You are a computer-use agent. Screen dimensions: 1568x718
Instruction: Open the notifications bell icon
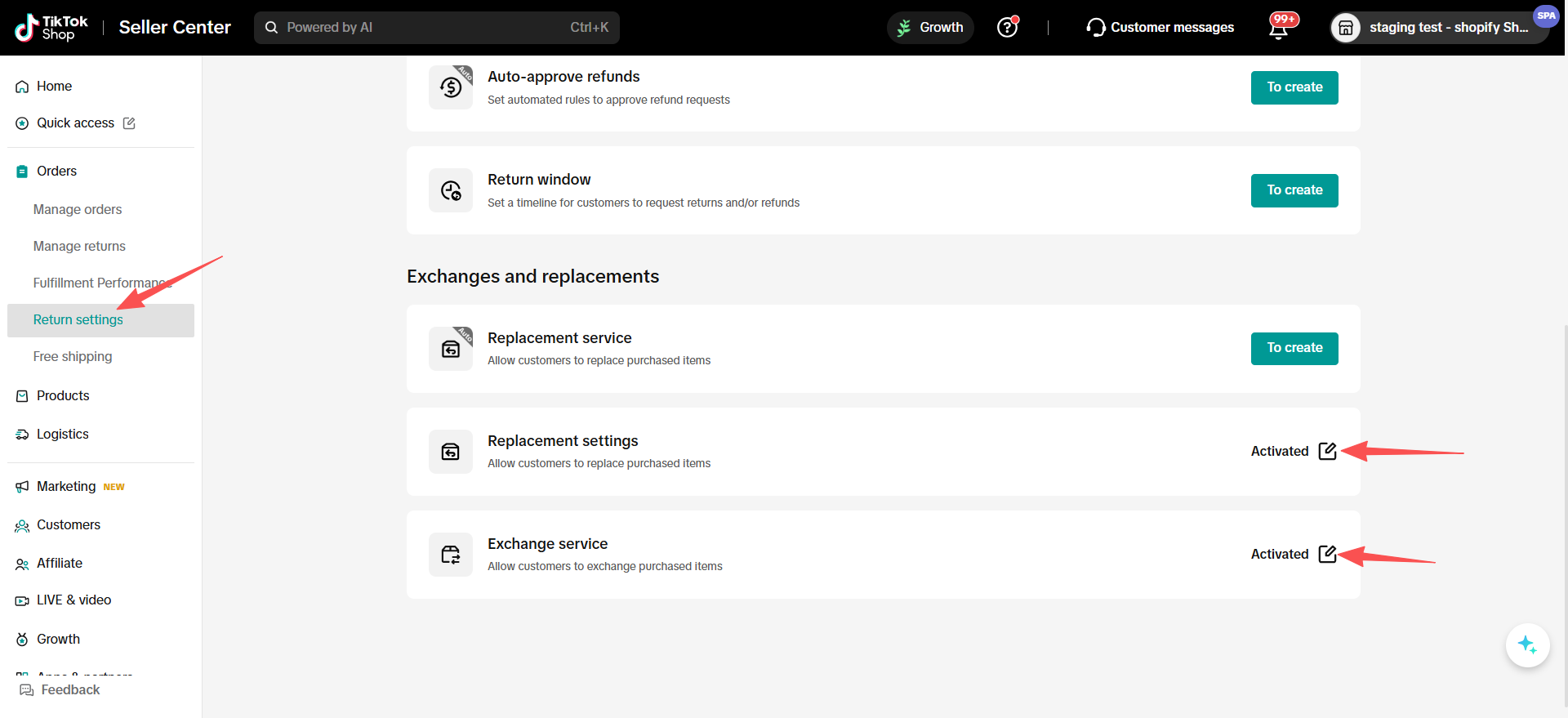point(1279,29)
